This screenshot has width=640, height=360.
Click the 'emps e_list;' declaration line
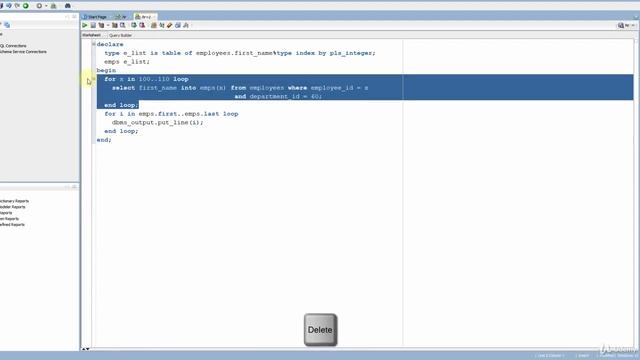click(127, 62)
